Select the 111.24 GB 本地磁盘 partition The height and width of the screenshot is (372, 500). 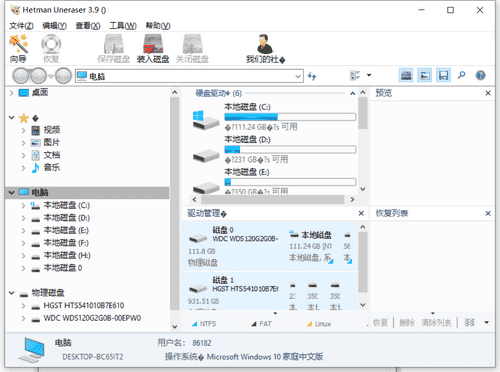click(x=311, y=246)
